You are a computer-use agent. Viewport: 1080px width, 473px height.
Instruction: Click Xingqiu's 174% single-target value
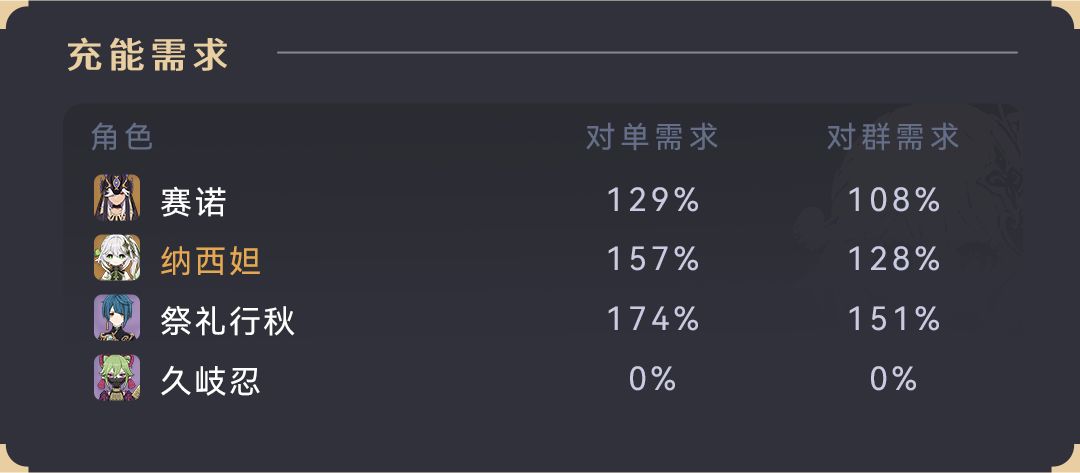click(653, 320)
